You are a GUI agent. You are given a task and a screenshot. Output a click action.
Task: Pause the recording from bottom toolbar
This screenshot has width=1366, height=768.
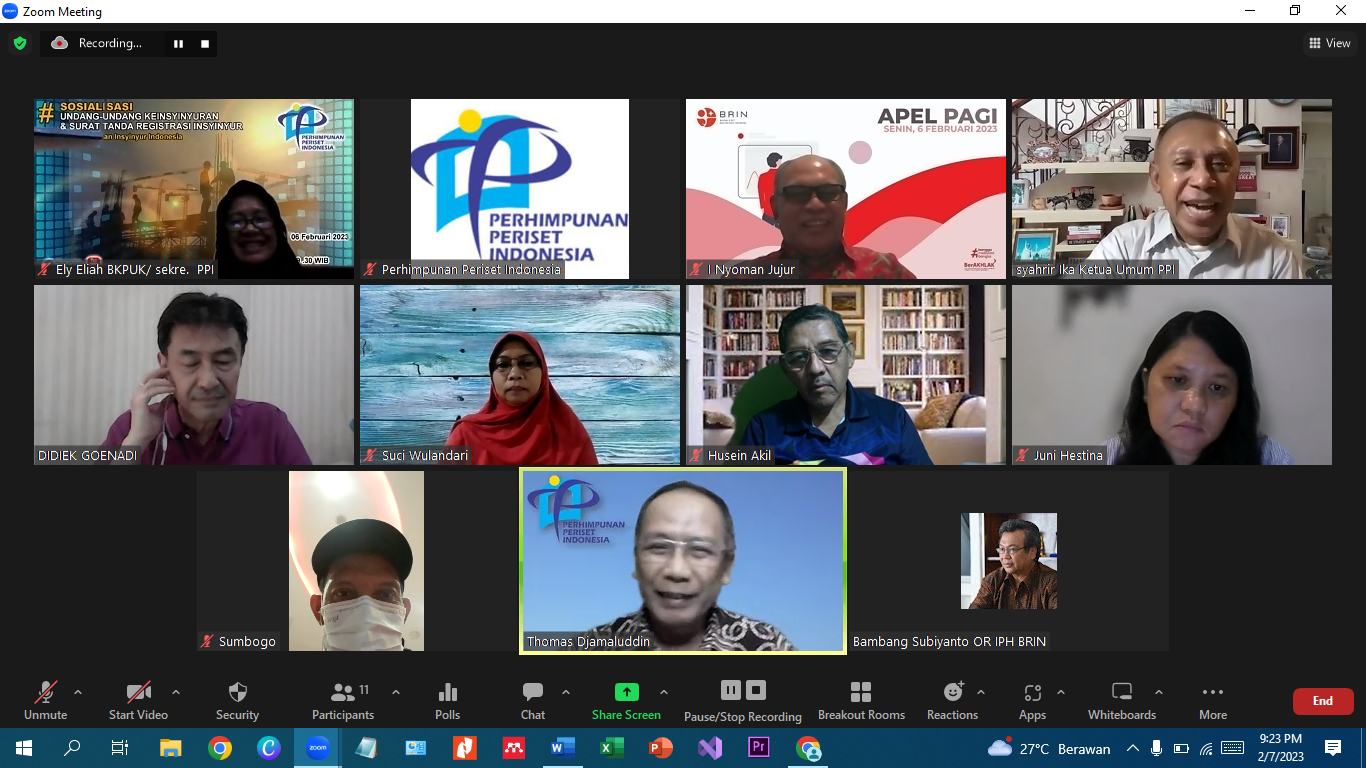point(731,690)
